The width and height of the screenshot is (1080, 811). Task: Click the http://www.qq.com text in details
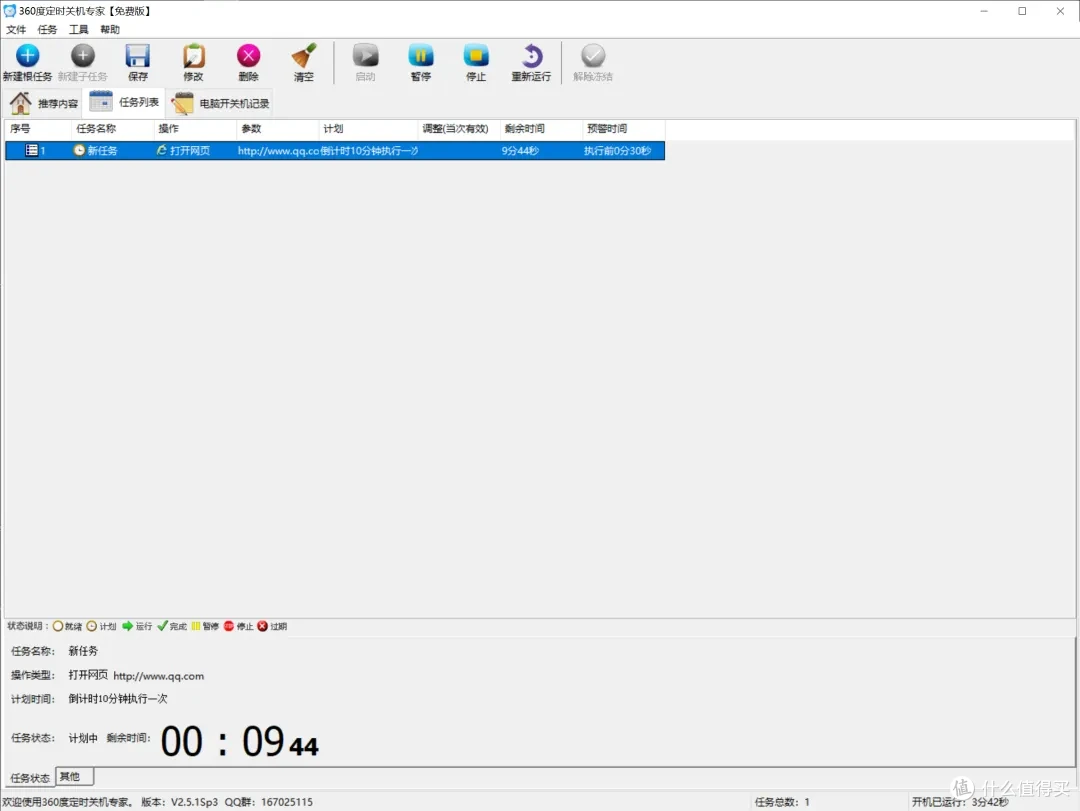[159, 676]
